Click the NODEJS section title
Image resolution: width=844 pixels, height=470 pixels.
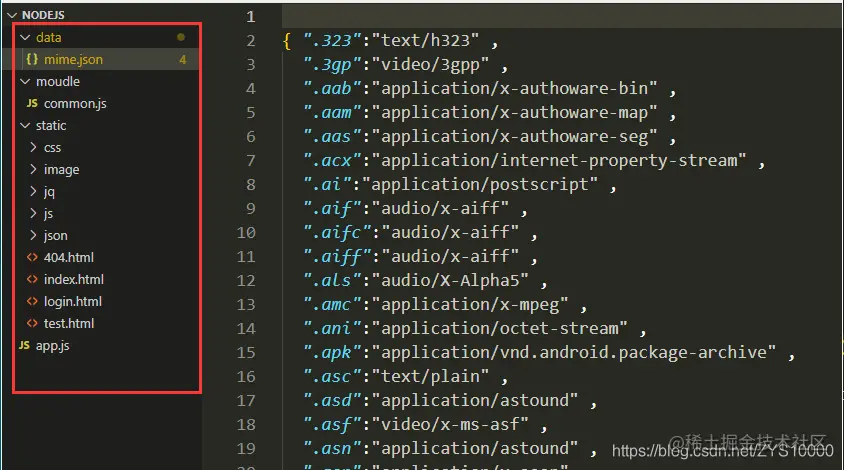43,15
